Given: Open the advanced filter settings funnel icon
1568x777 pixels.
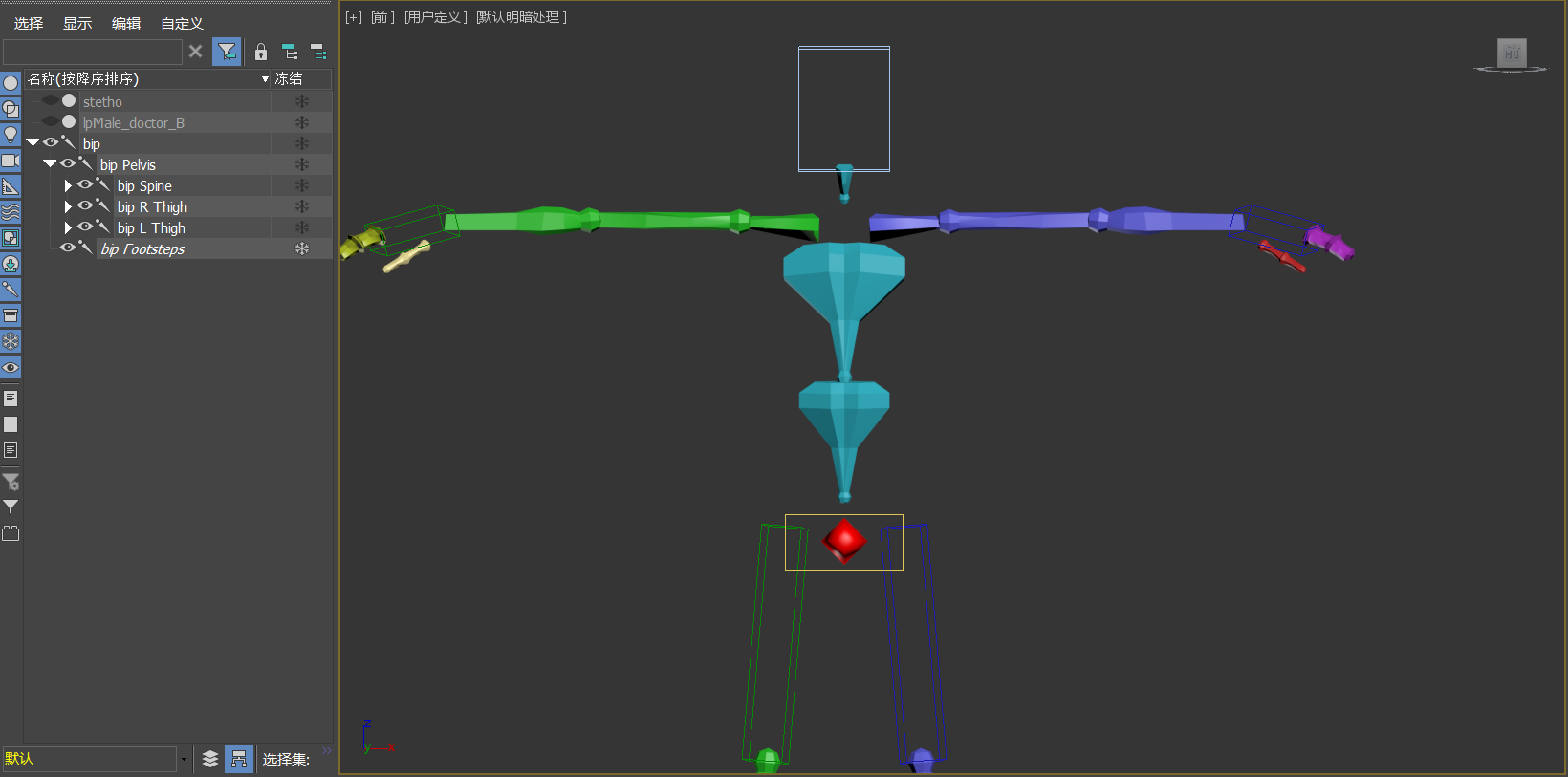Looking at the screenshot, I should point(11,482).
